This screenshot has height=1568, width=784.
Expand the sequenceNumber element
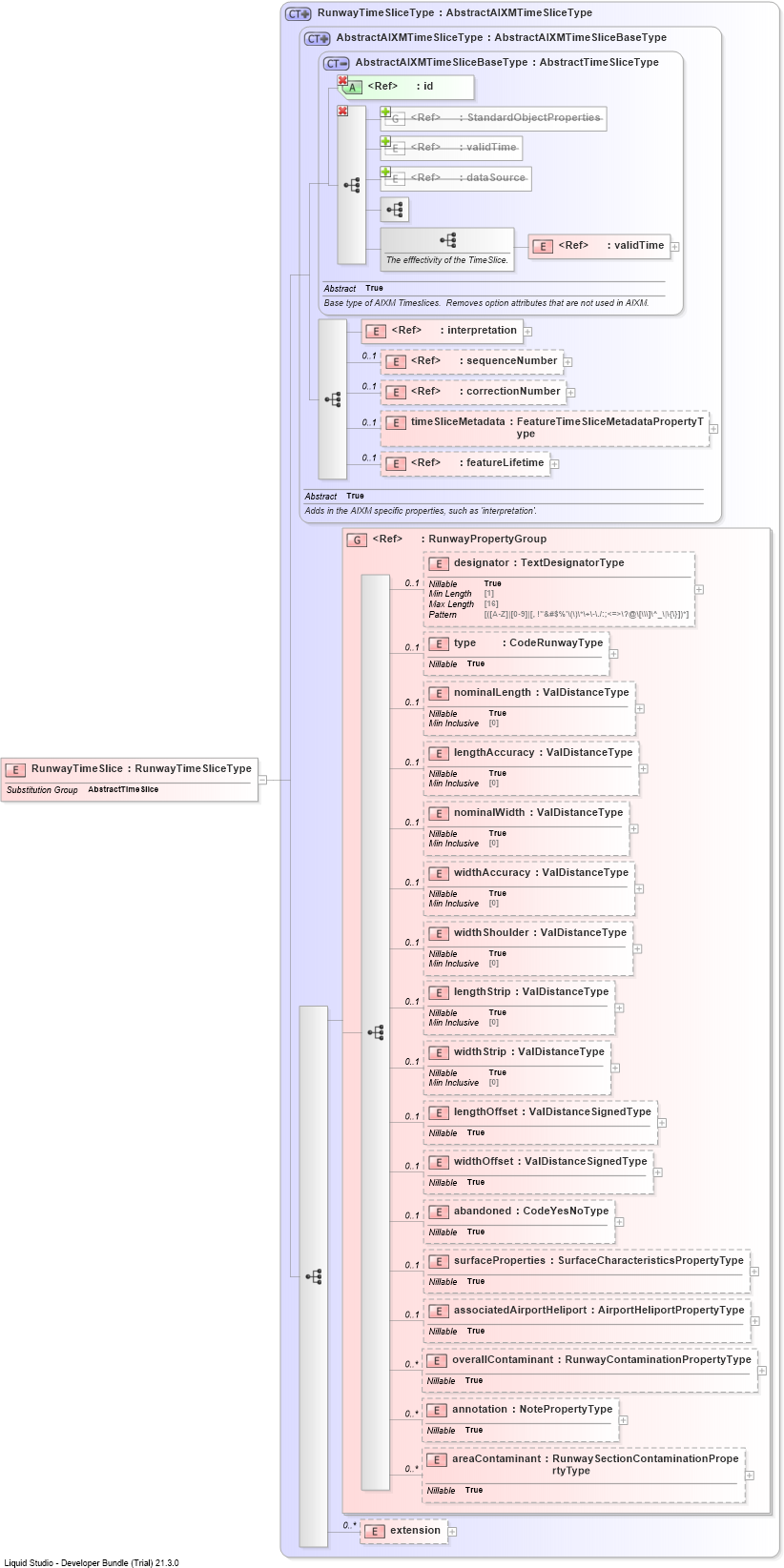pos(567,362)
